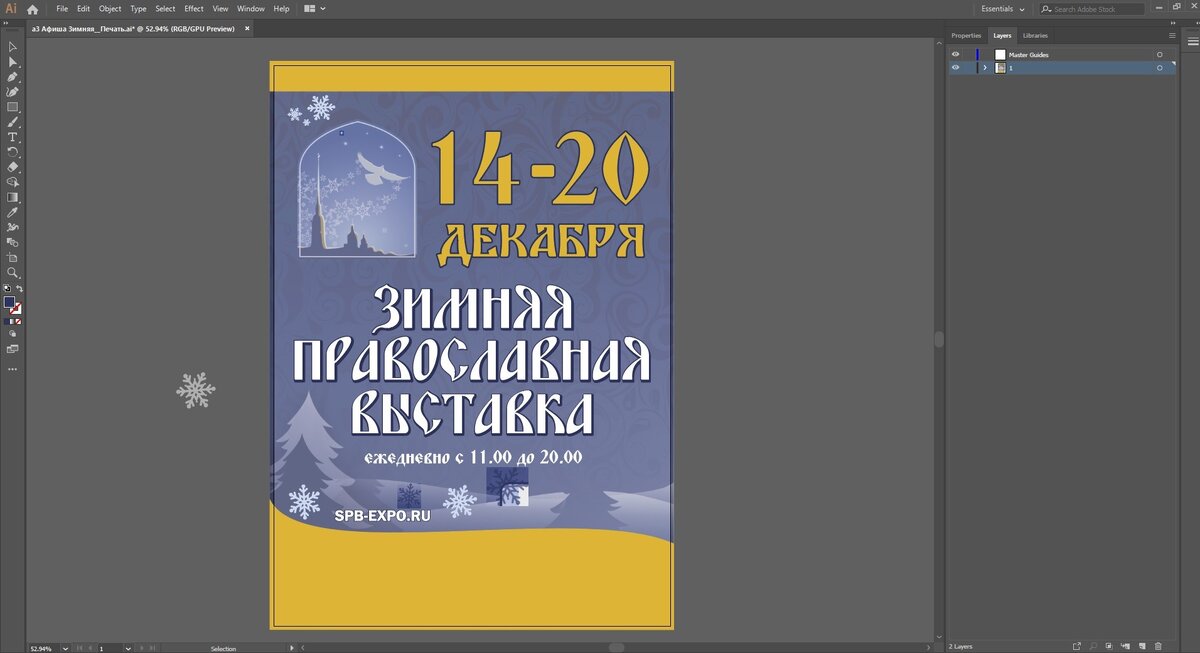The image size is (1200, 653).
Task: Activate the Eraser tool
Action: (x=13, y=167)
